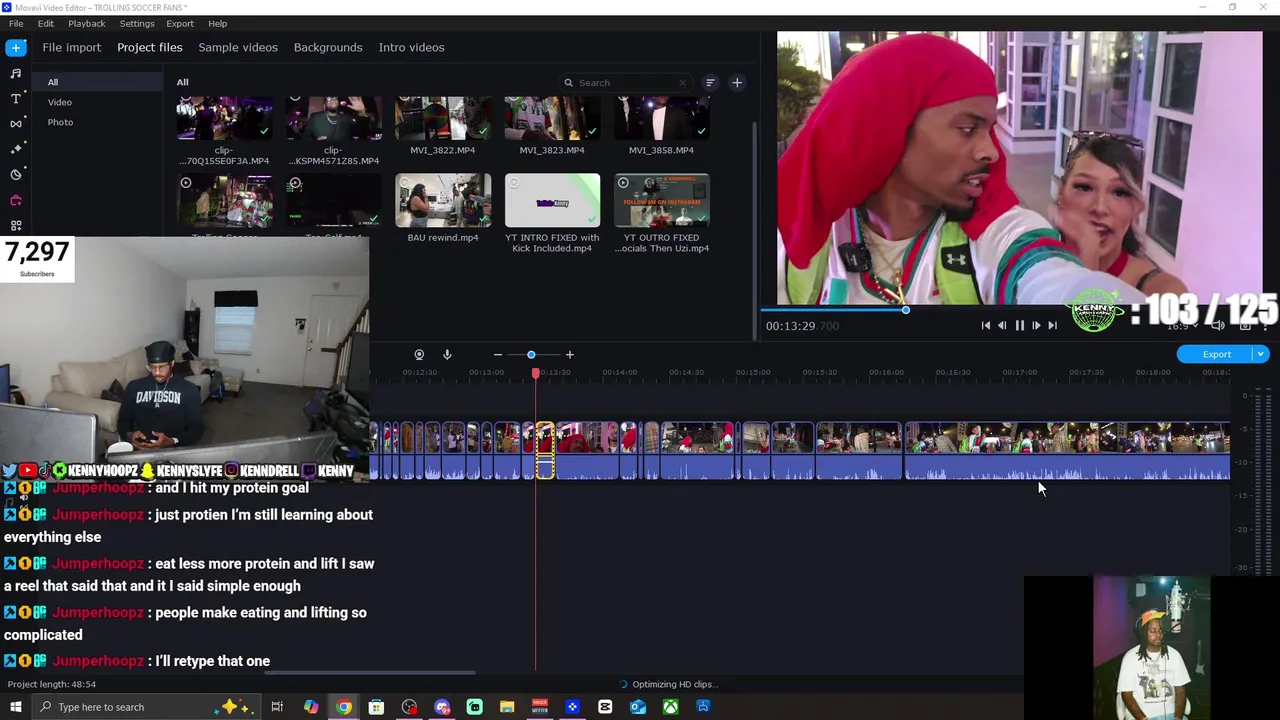The image size is (1280, 720).
Task: Start voice-over recording with microphone icon
Action: click(447, 355)
